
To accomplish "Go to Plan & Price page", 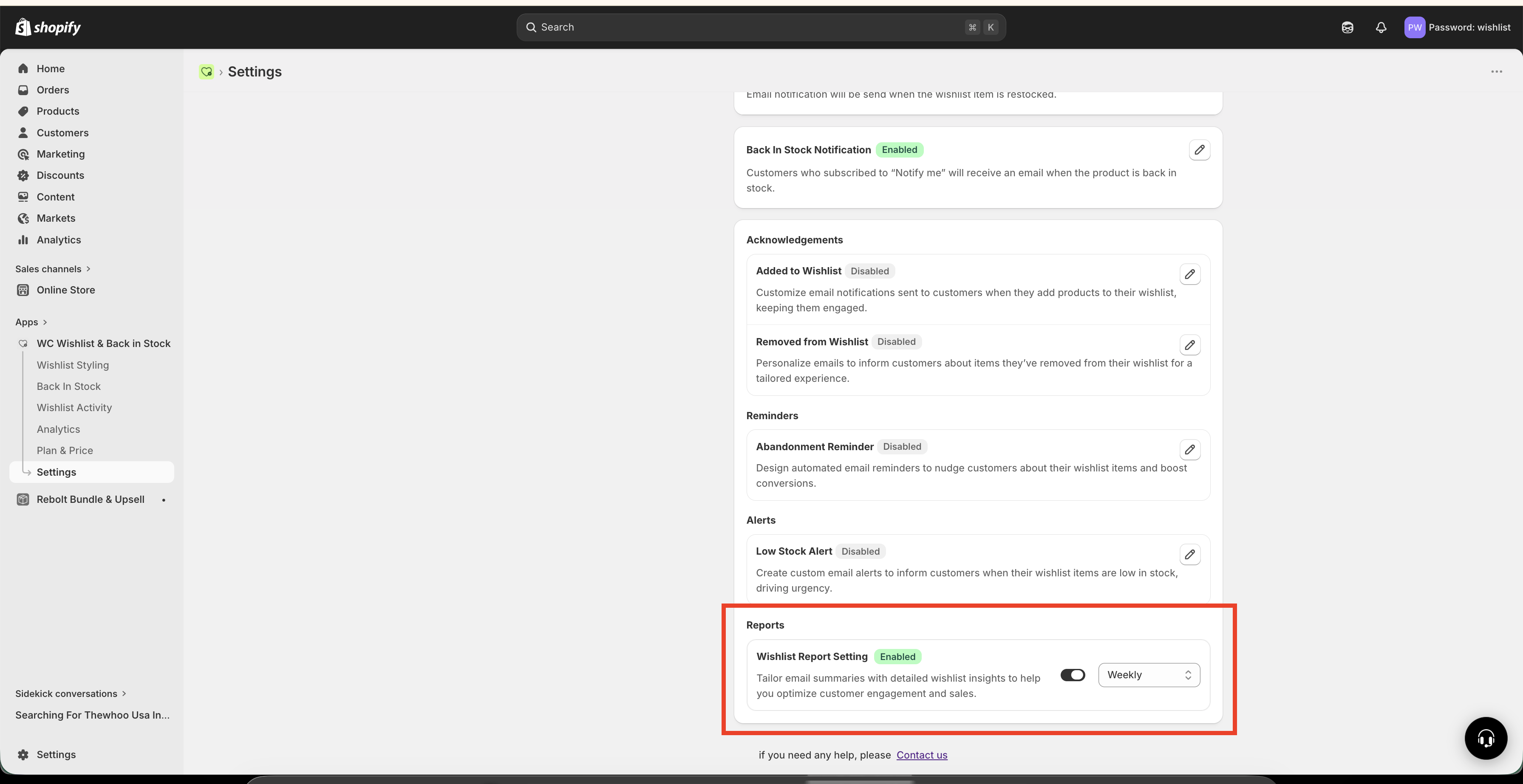I will [x=65, y=451].
